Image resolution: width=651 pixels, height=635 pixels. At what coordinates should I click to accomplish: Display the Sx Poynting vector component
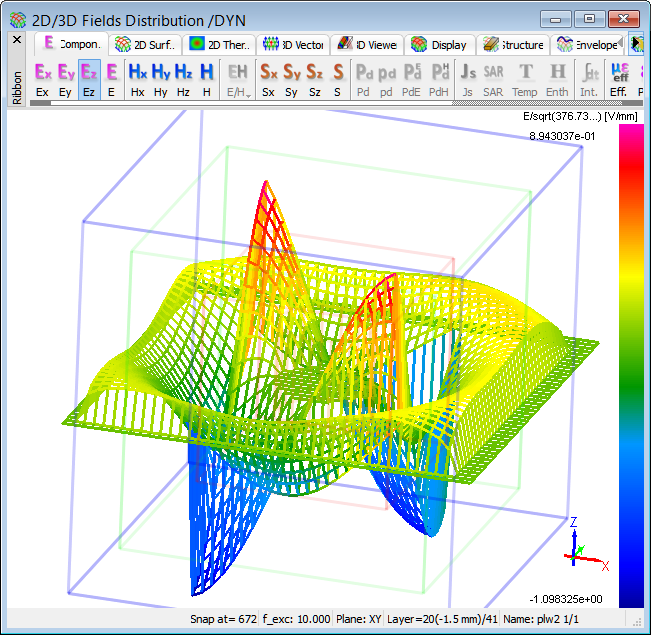coord(269,79)
